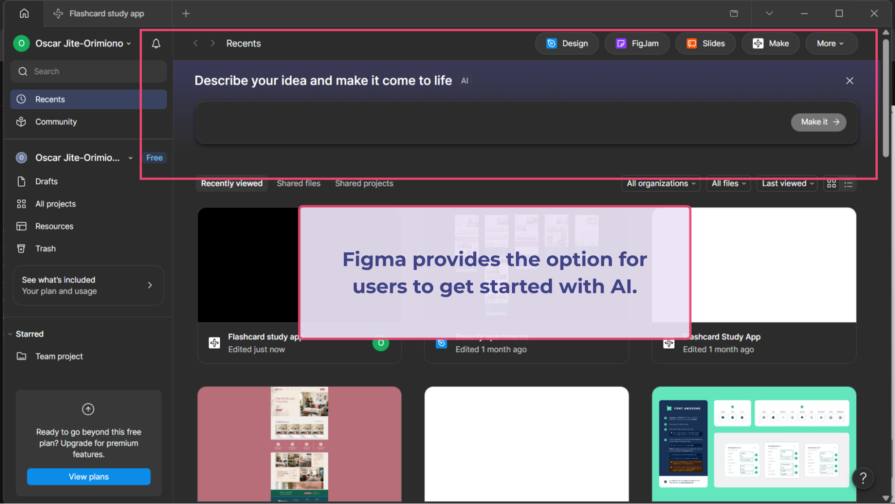The height and width of the screenshot is (504, 895).
Task: Switch to grid view layout
Action: click(x=831, y=184)
